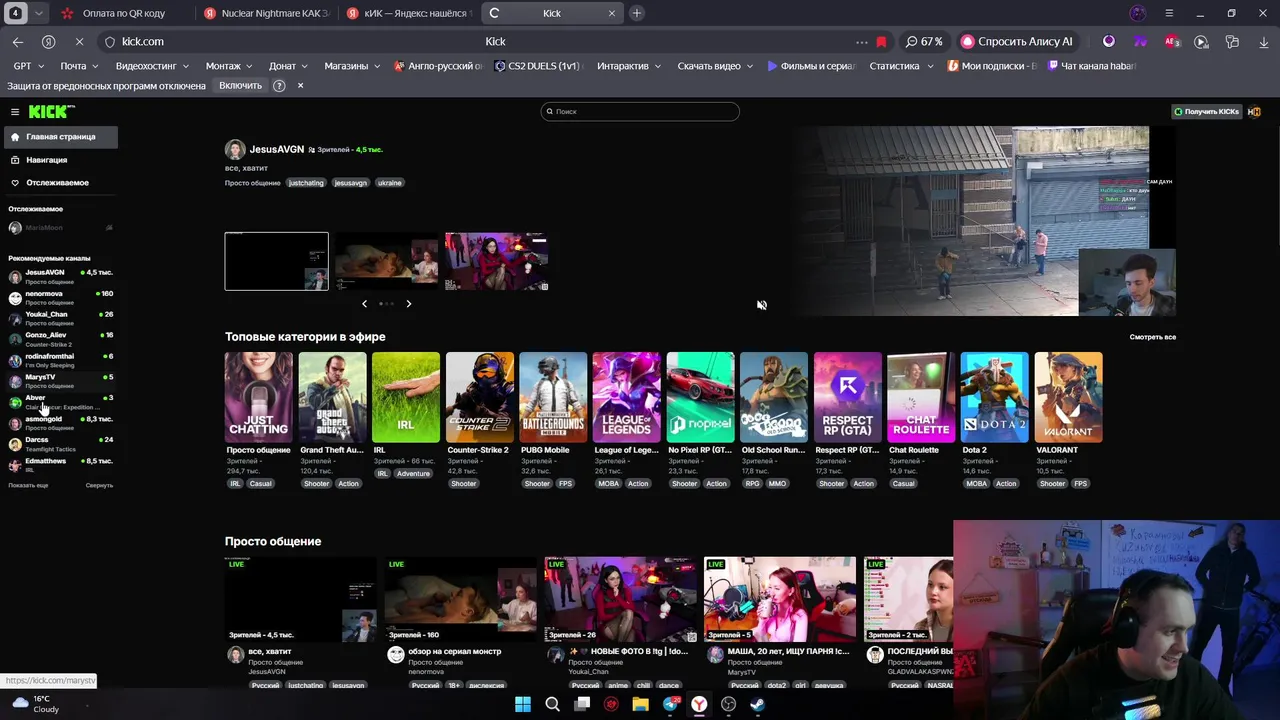Open the Just Chatting category card

(258, 397)
